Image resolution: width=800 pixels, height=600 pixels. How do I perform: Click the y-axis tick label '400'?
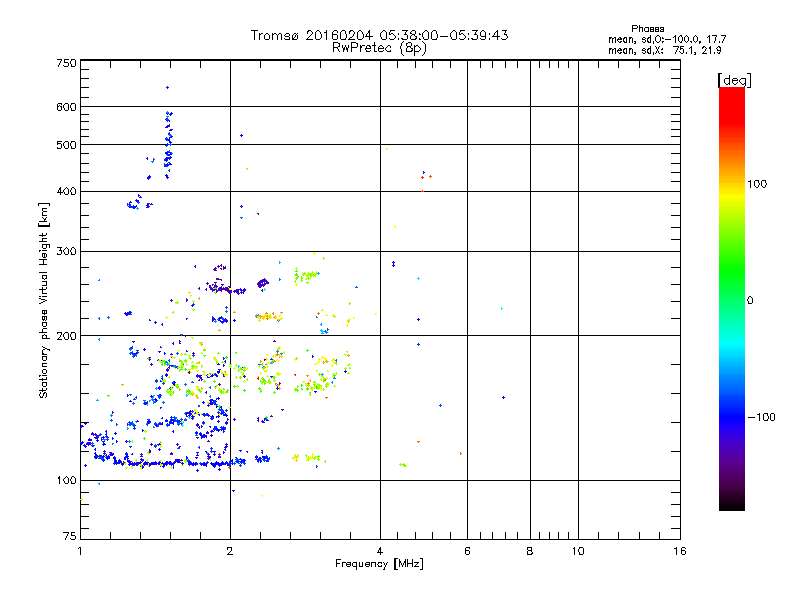point(66,192)
